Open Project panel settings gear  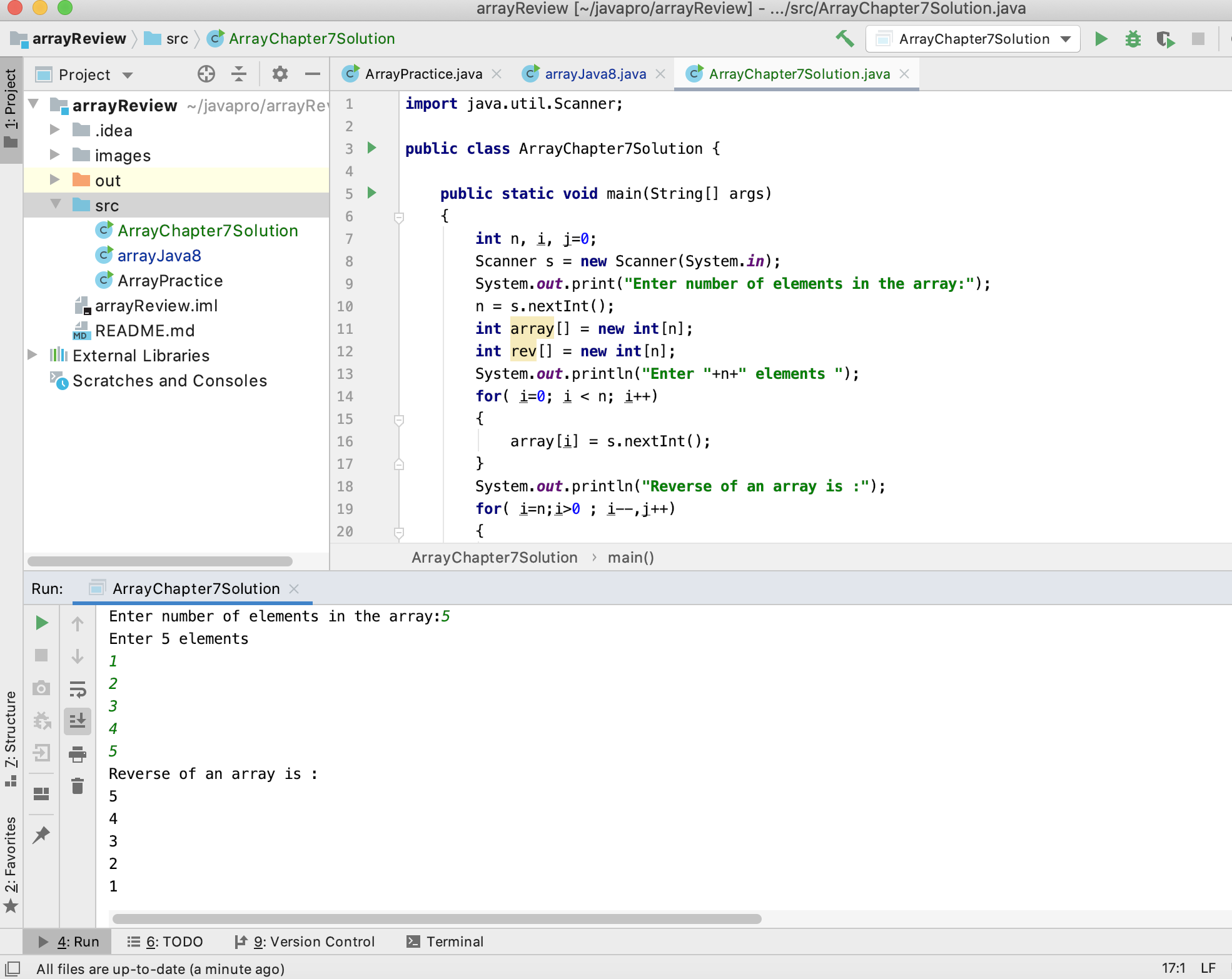tap(280, 74)
